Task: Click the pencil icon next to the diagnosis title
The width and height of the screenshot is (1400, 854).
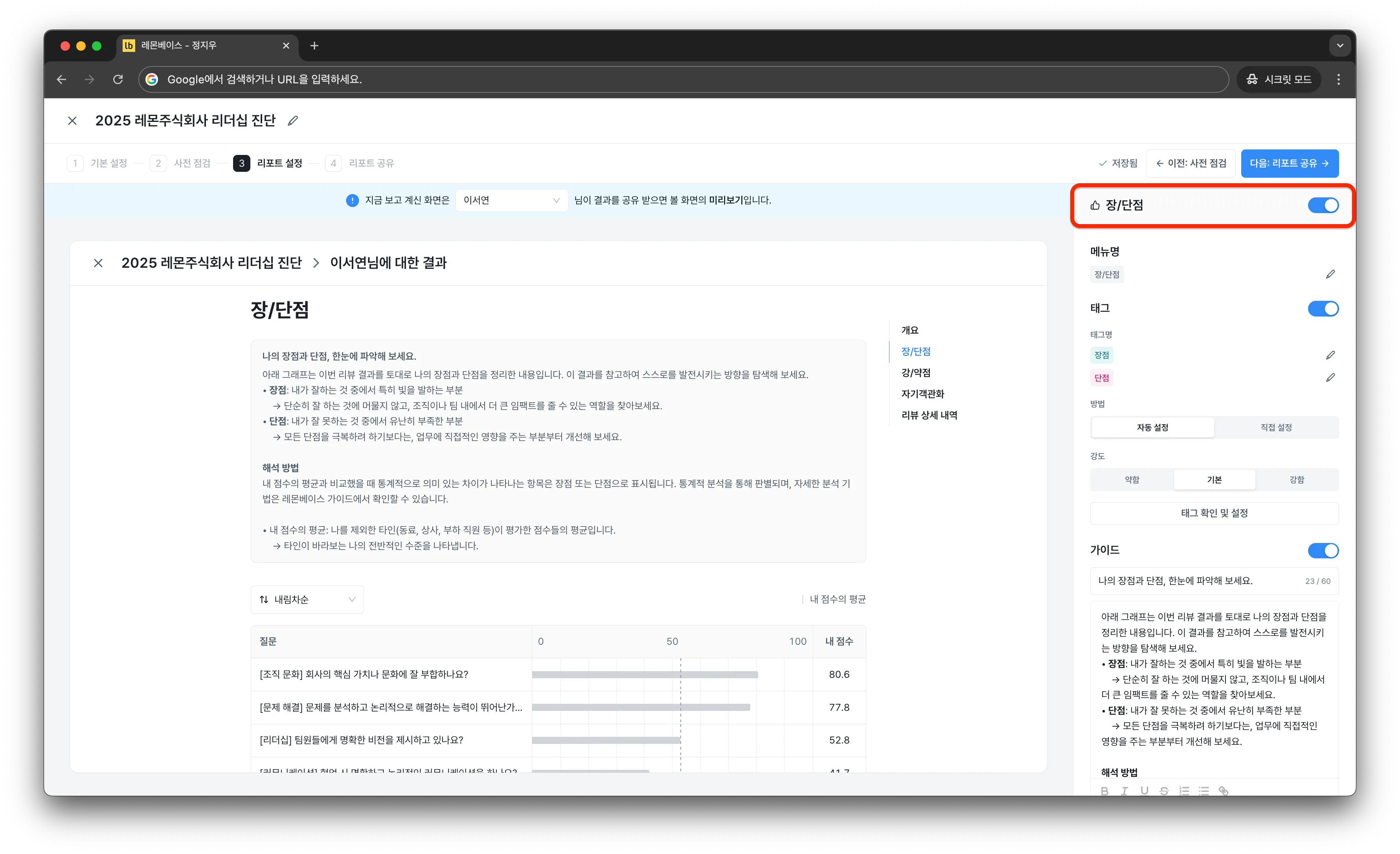Action: [x=292, y=121]
